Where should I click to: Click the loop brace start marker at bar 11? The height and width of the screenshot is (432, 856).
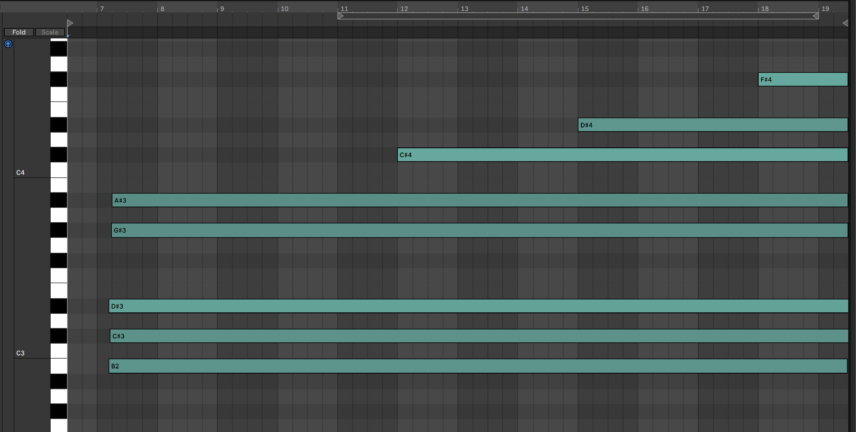tap(341, 16)
